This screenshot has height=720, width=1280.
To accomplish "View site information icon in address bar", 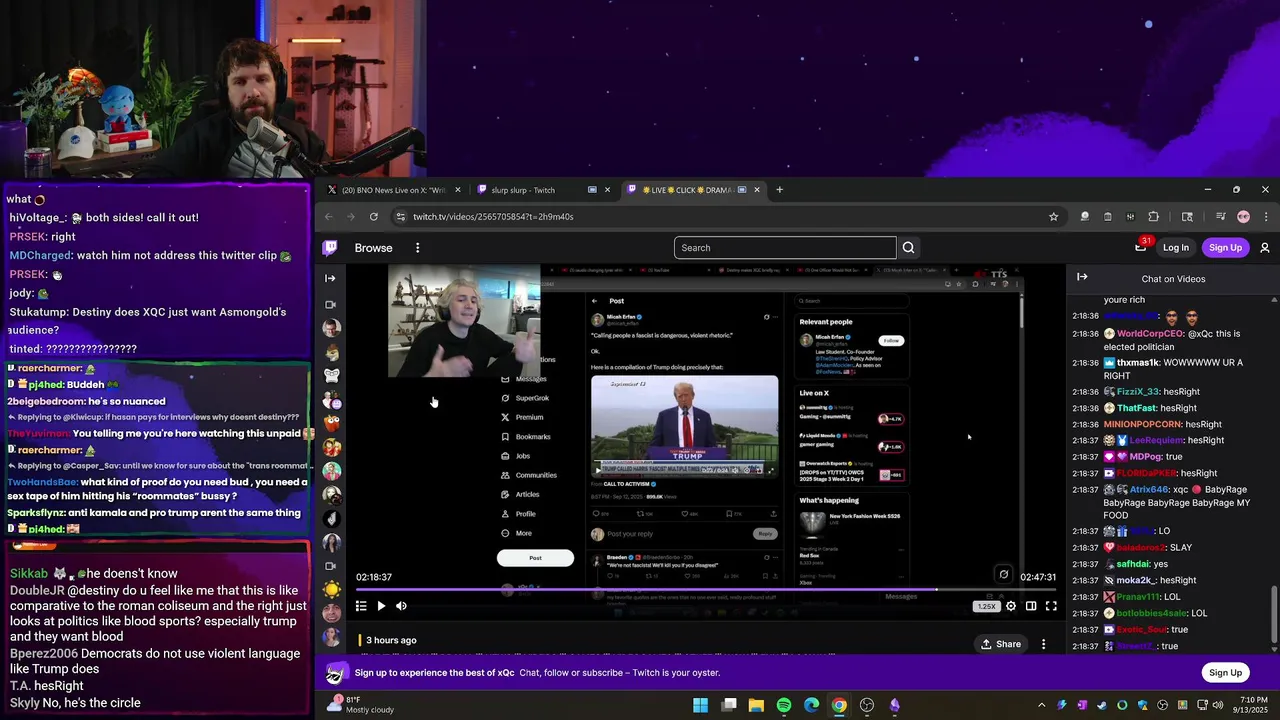I will click(x=400, y=217).
